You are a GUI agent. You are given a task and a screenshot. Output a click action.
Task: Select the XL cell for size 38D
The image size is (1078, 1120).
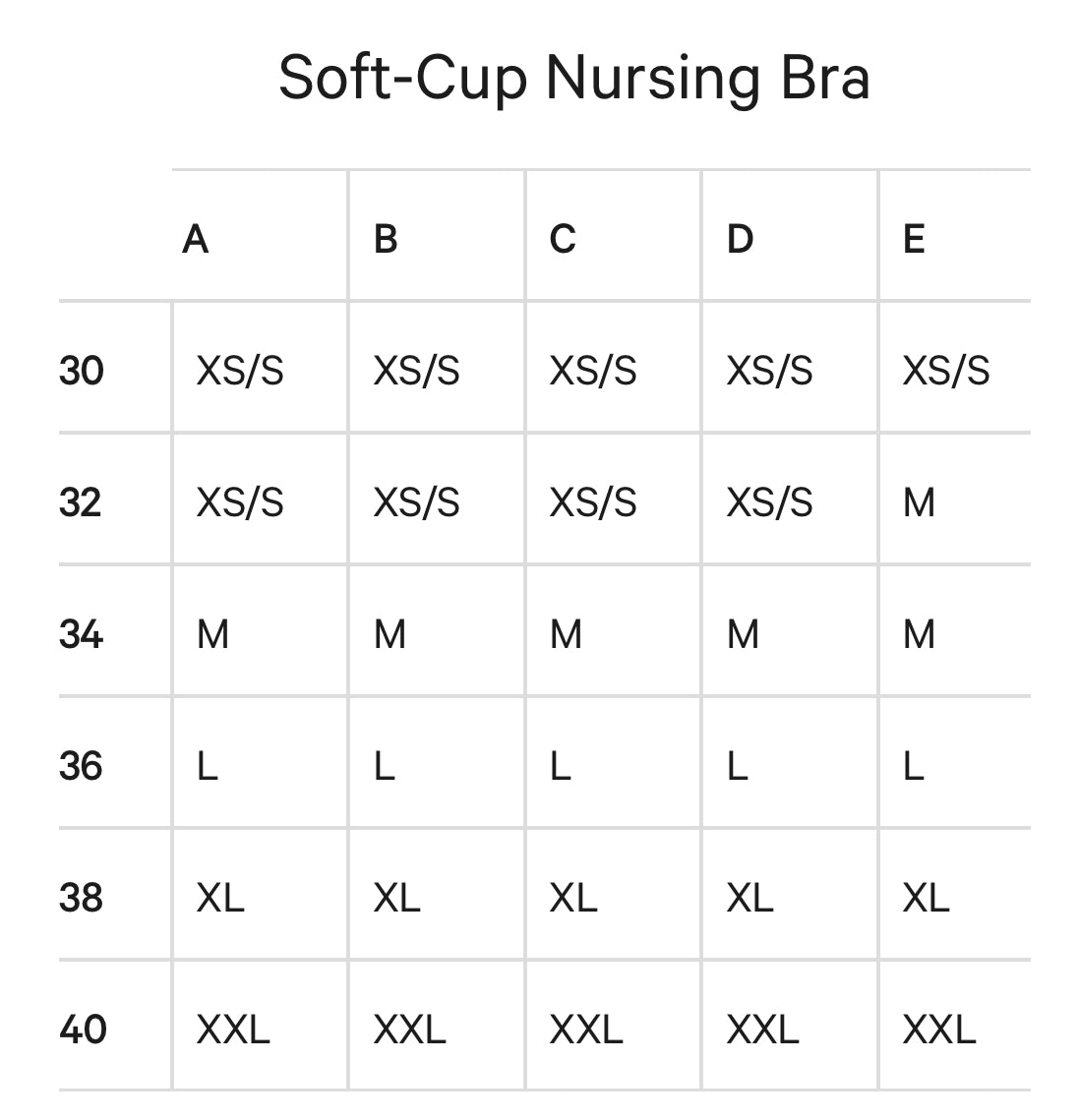750,898
